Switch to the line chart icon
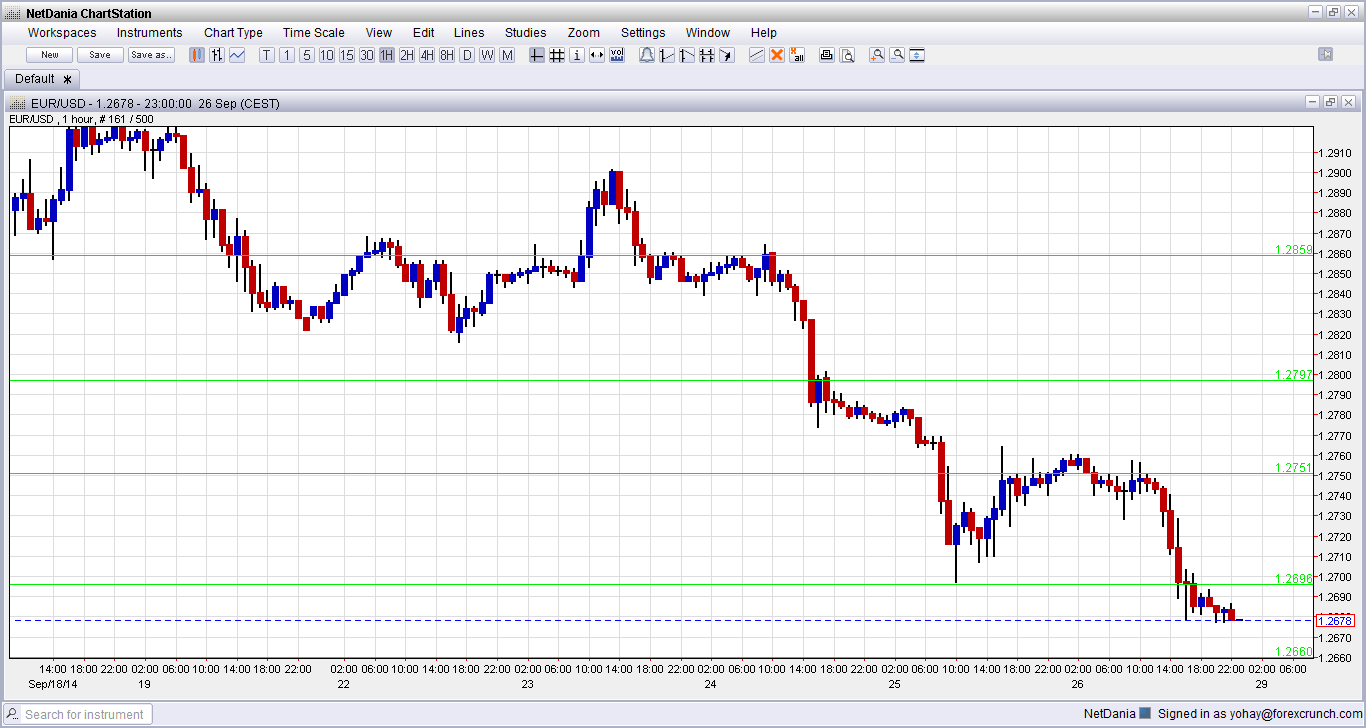 click(237, 55)
